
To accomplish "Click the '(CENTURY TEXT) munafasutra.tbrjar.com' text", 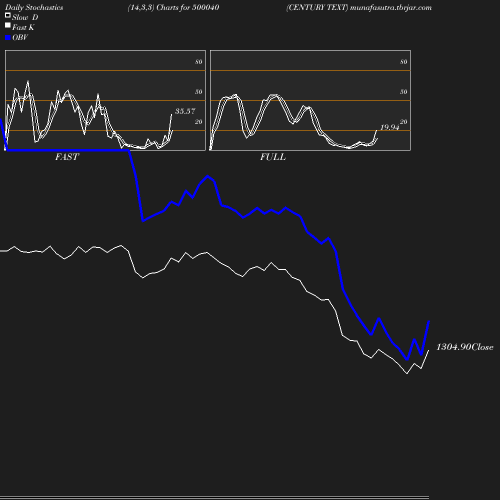I will tap(359, 8).
